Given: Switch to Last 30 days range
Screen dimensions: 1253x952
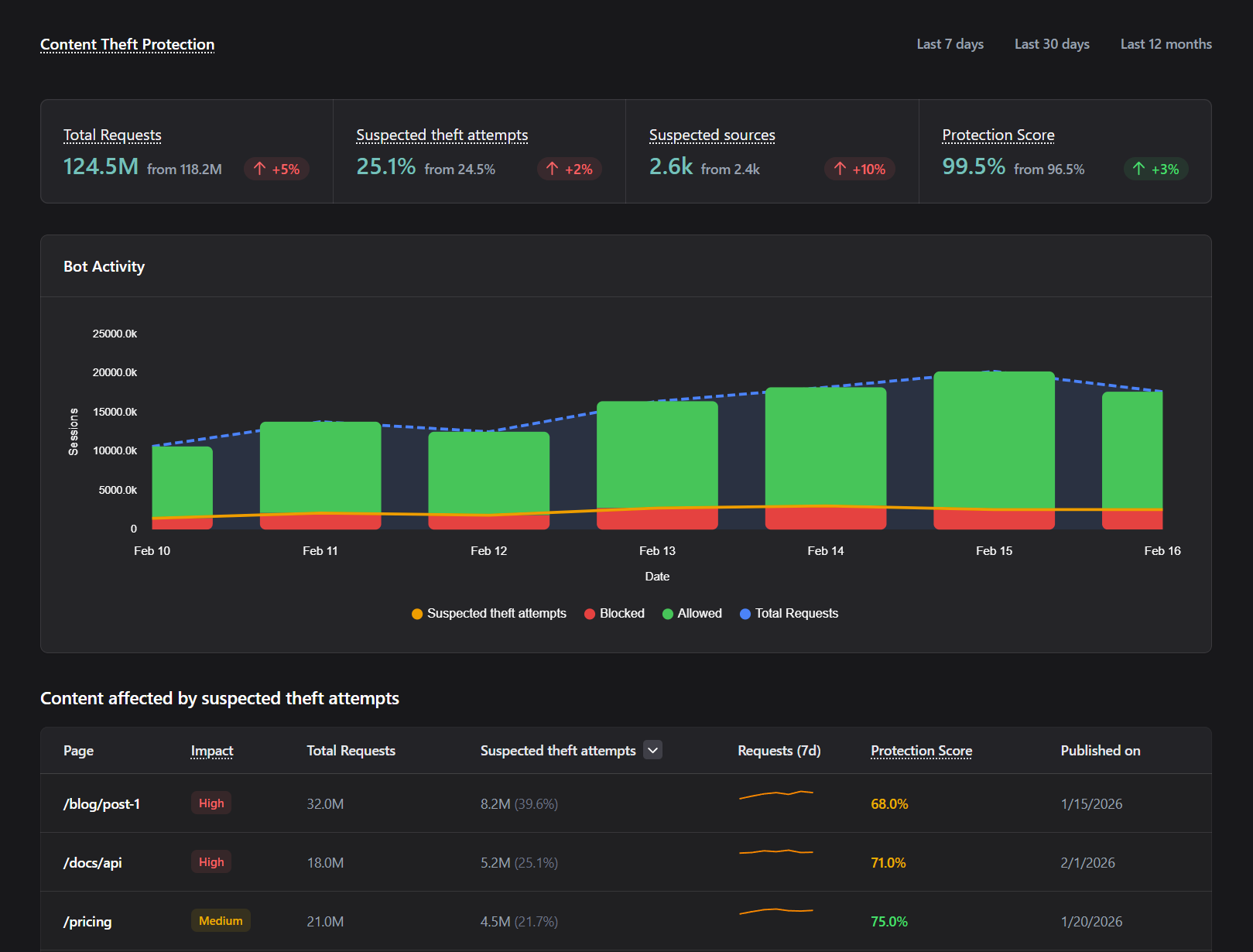Looking at the screenshot, I should [1052, 44].
